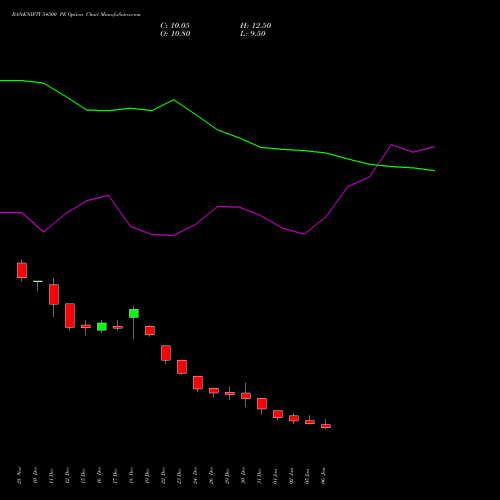Click the tall red candlestick above 12 Dec

tap(70, 316)
